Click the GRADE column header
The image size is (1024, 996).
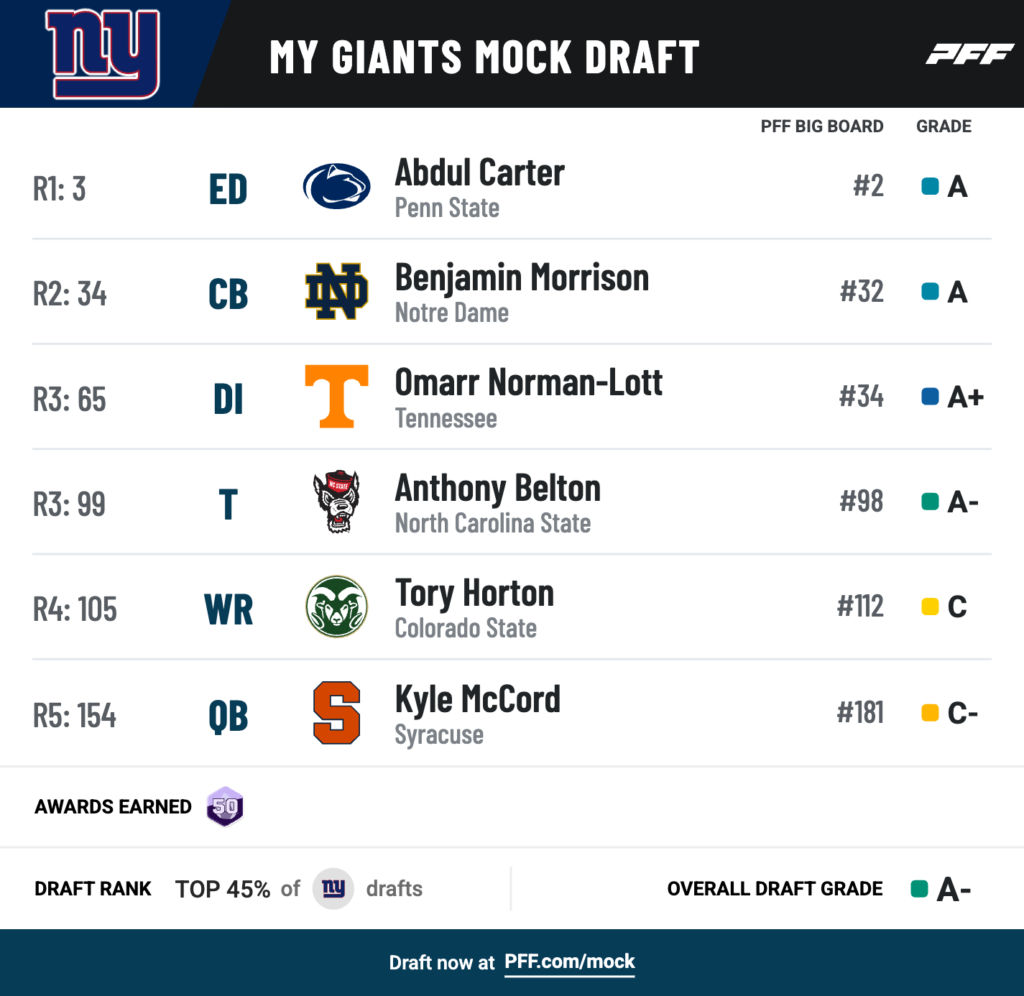click(x=944, y=127)
